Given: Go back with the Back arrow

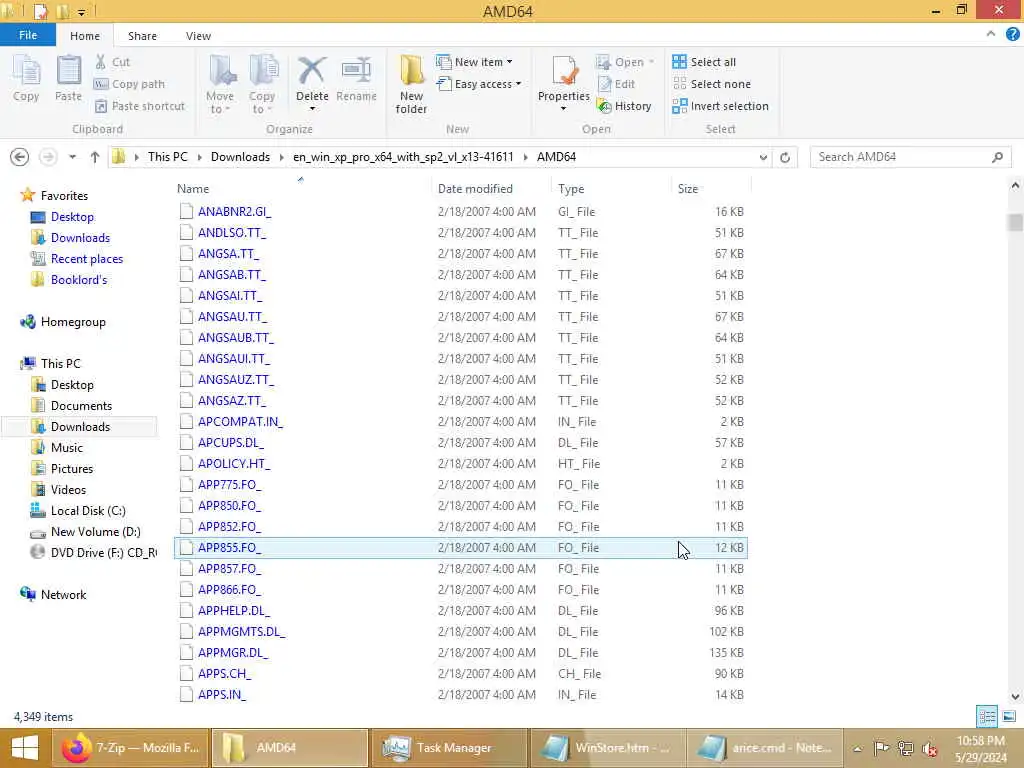Looking at the screenshot, I should 20,157.
